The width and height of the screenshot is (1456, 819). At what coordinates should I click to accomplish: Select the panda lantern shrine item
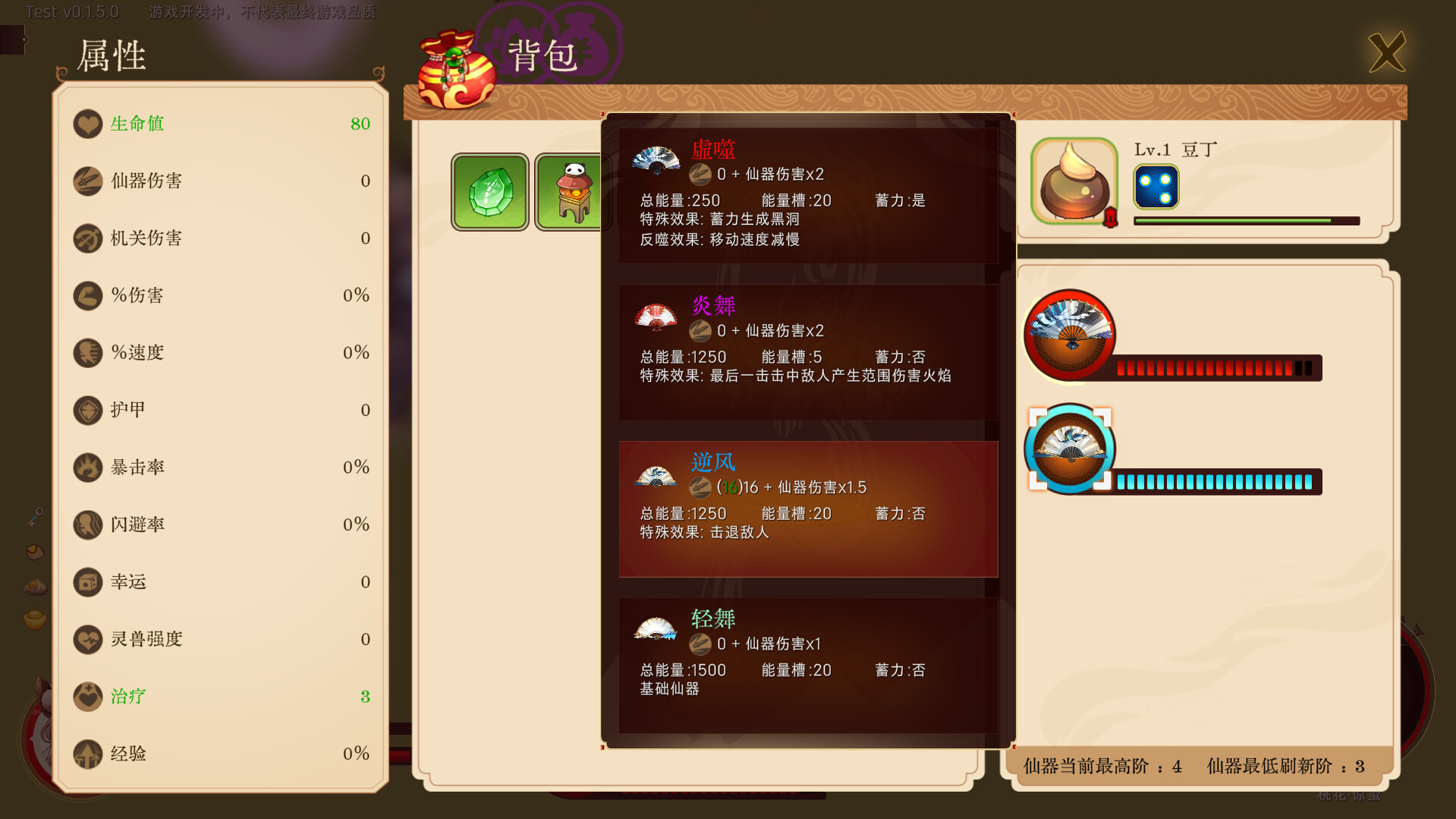coord(569,192)
